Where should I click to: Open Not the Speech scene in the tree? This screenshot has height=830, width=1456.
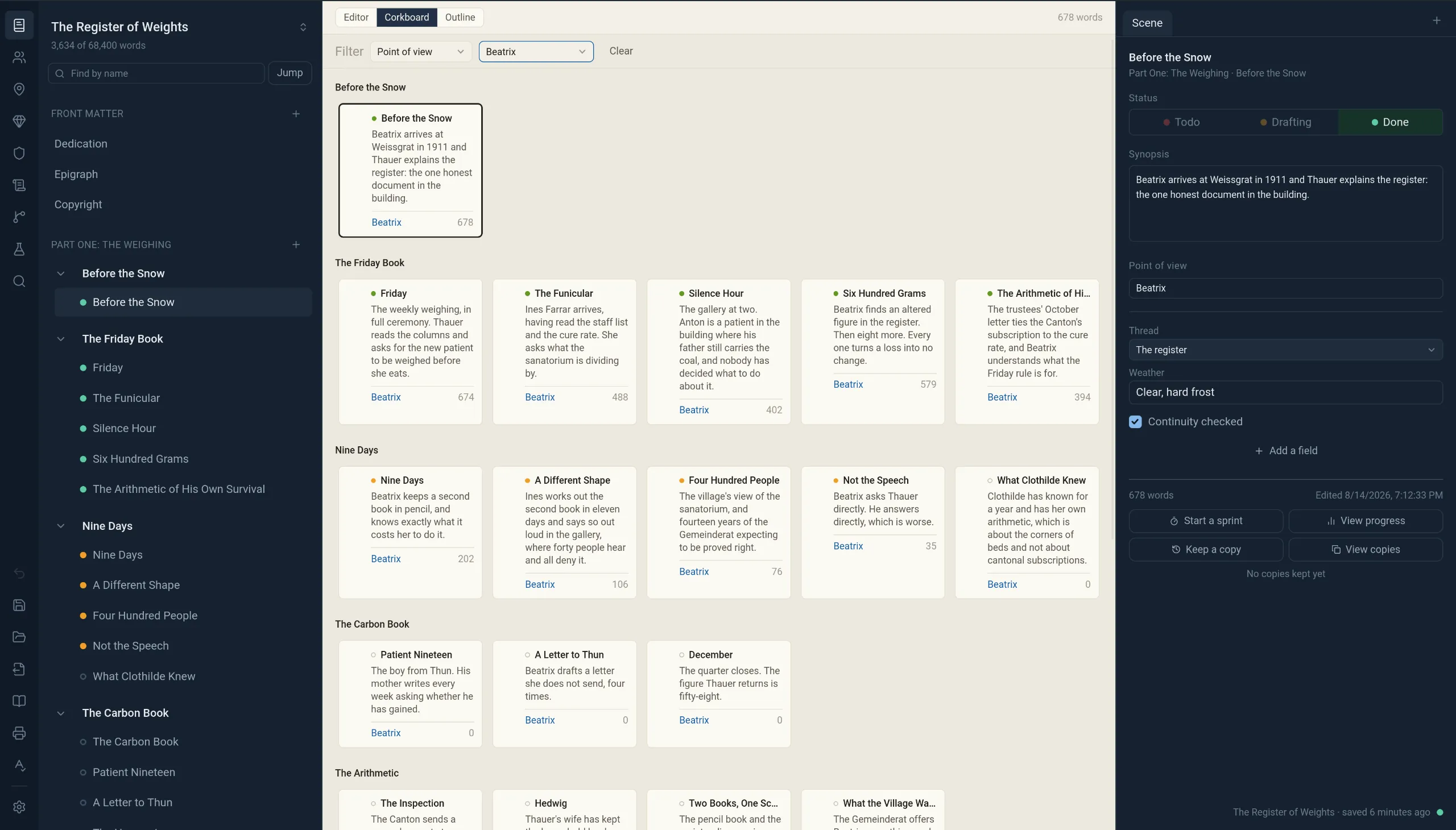183,646
